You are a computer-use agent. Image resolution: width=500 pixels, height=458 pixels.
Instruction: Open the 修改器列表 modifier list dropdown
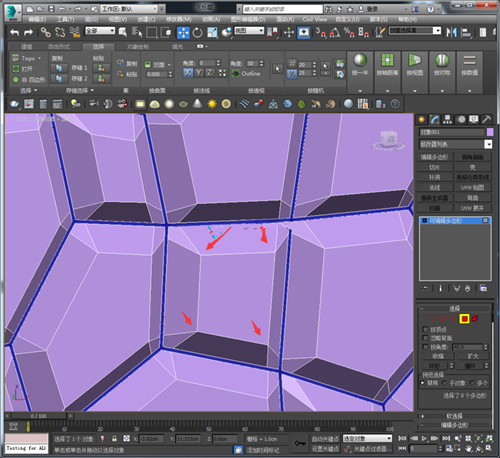(456, 144)
